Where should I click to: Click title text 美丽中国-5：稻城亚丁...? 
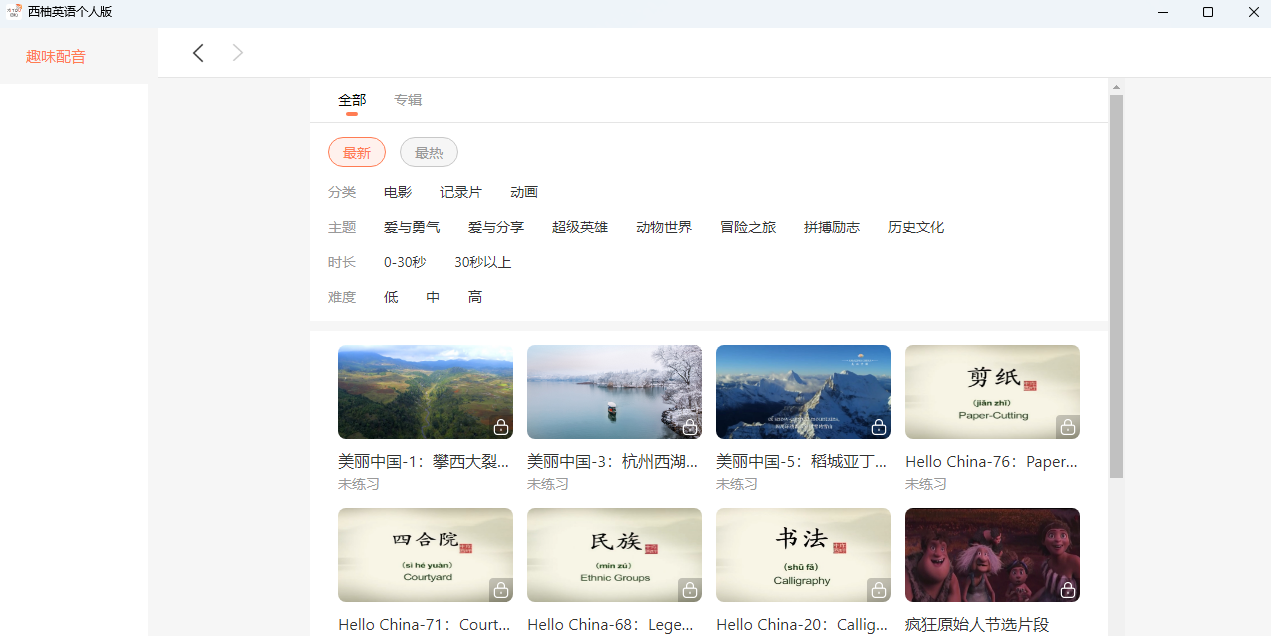[802, 462]
